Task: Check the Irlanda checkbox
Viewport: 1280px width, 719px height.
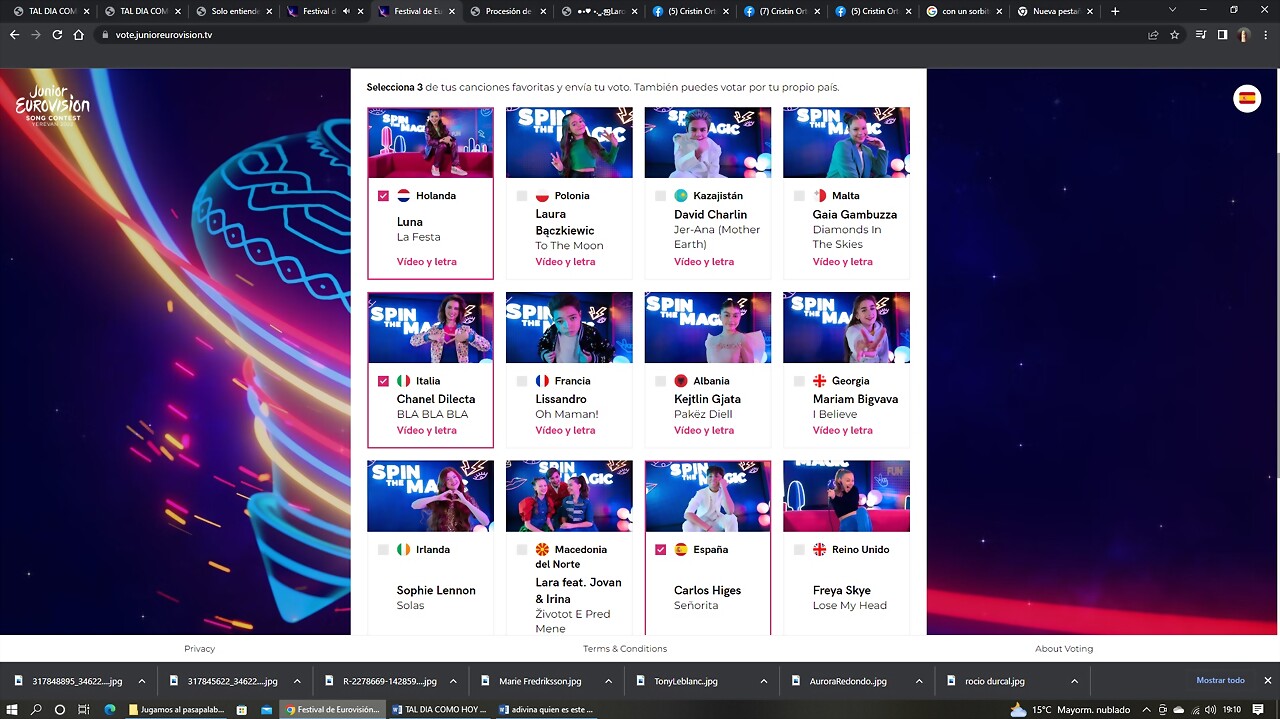Action: click(x=383, y=550)
